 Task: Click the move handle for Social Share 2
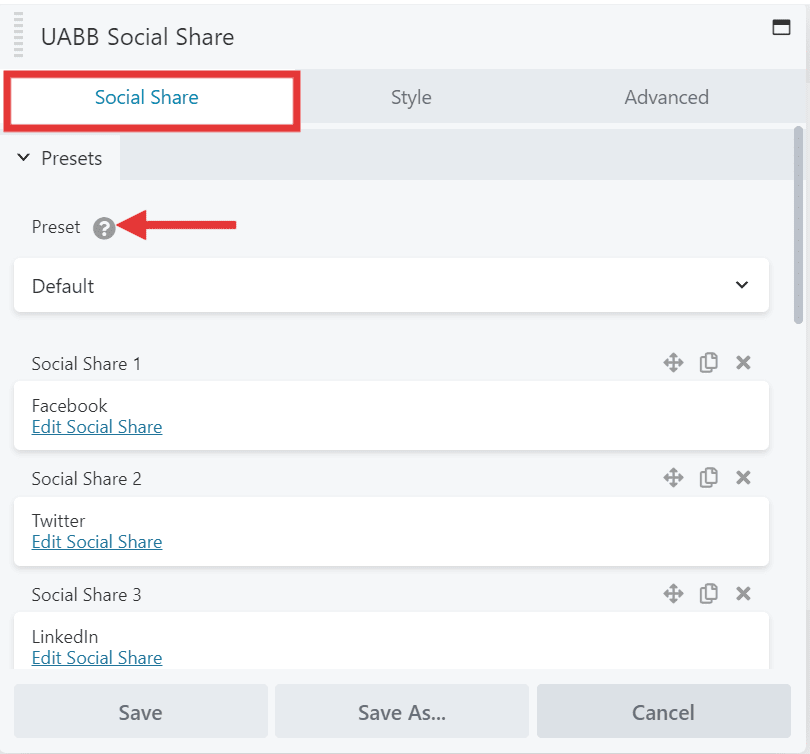coord(673,478)
